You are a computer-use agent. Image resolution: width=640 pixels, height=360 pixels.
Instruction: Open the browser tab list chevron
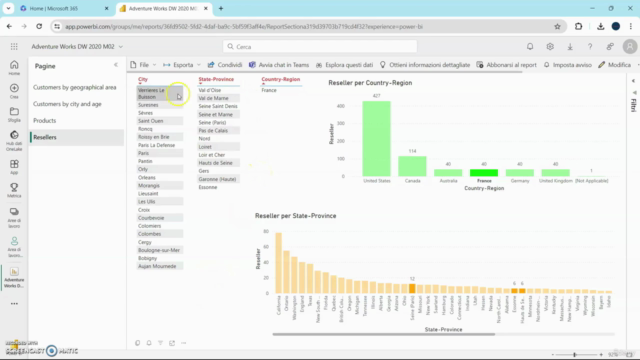coord(8,8)
